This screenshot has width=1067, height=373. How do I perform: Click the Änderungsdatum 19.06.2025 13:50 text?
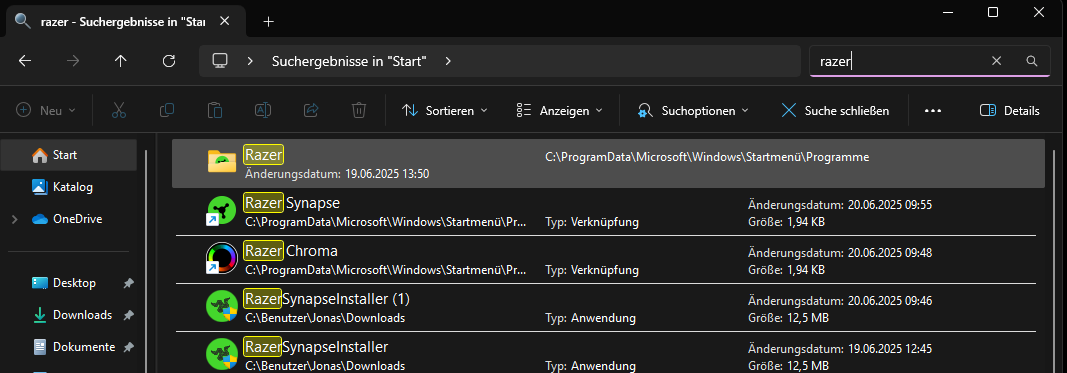(x=337, y=174)
